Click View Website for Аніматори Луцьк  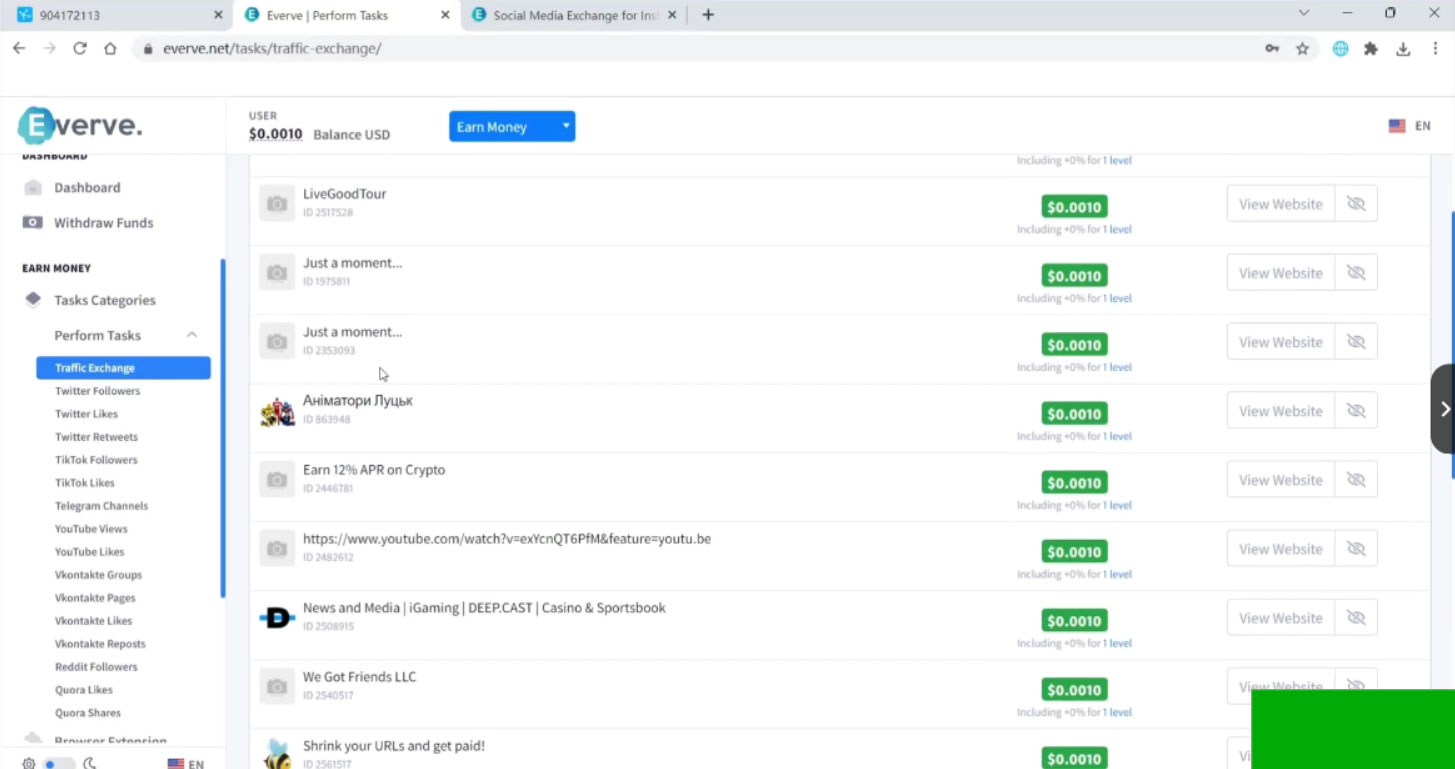[x=1280, y=411]
